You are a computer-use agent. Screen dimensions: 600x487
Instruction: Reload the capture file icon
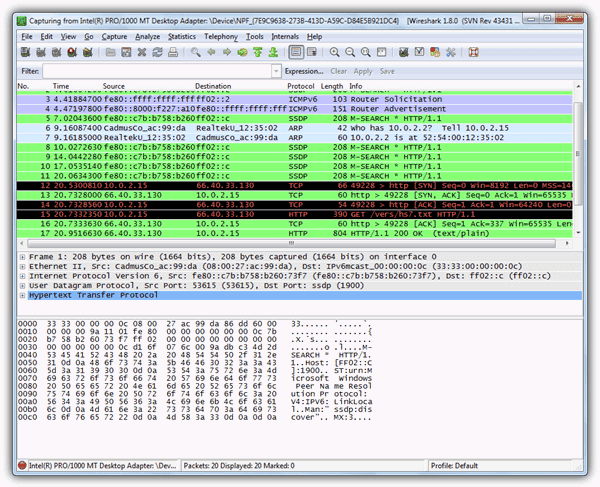pyautogui.click(x=157, y=52)
